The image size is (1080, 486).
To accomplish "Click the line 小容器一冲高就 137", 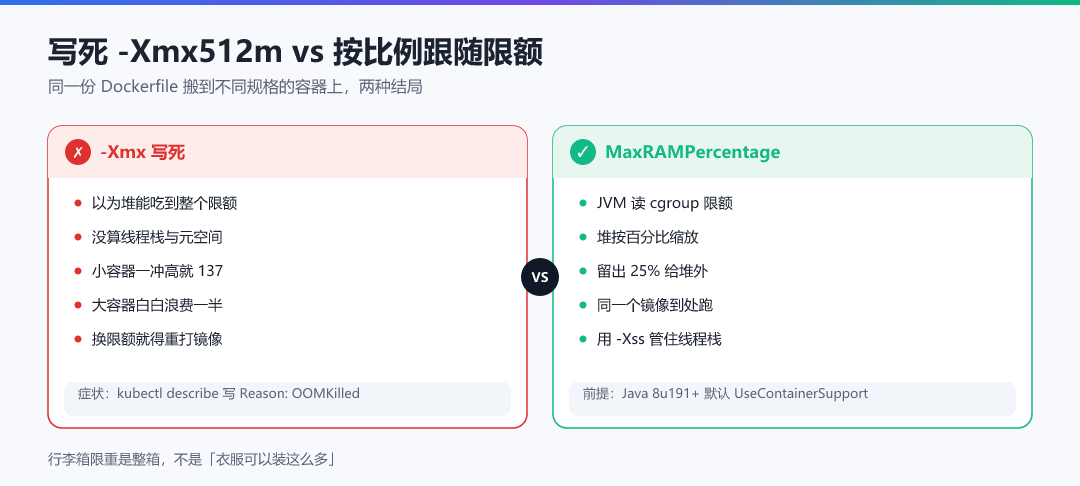I will (x=158, y=271).
